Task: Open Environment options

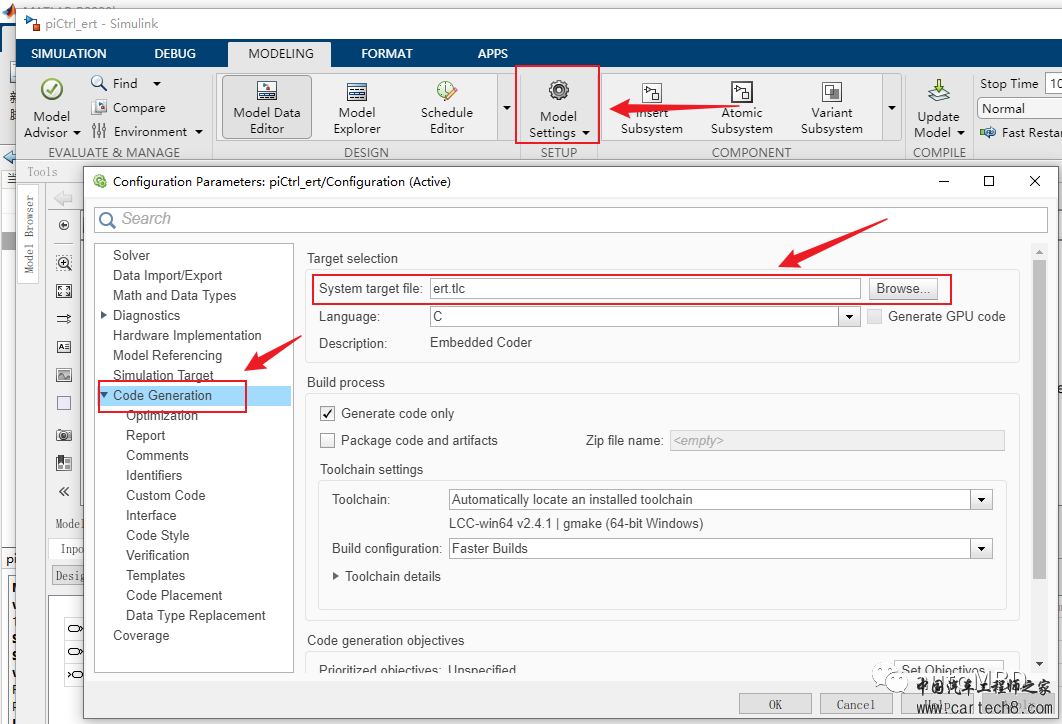Action: tap(146, 131)
